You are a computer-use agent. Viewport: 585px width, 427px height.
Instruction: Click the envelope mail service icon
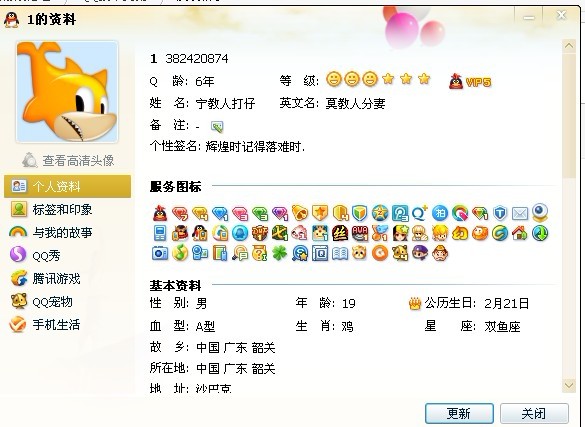click(x=520, y=213)
